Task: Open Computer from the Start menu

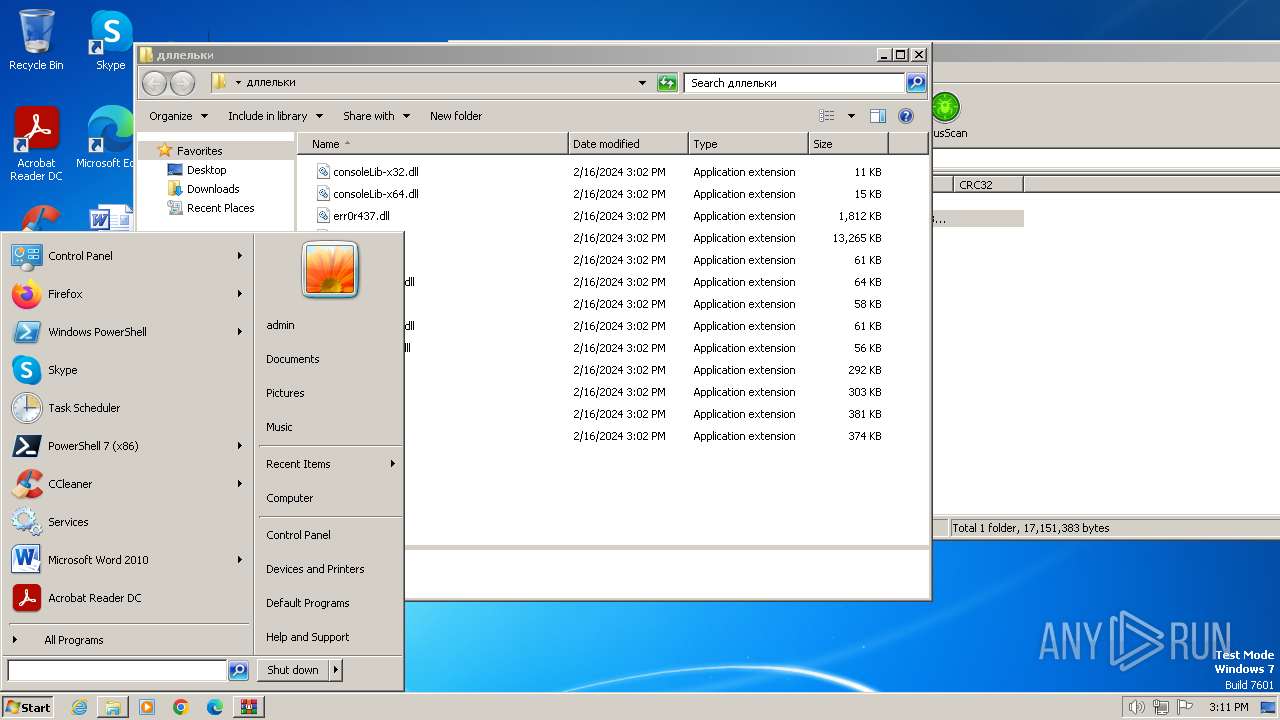Action: pos(330,498)
